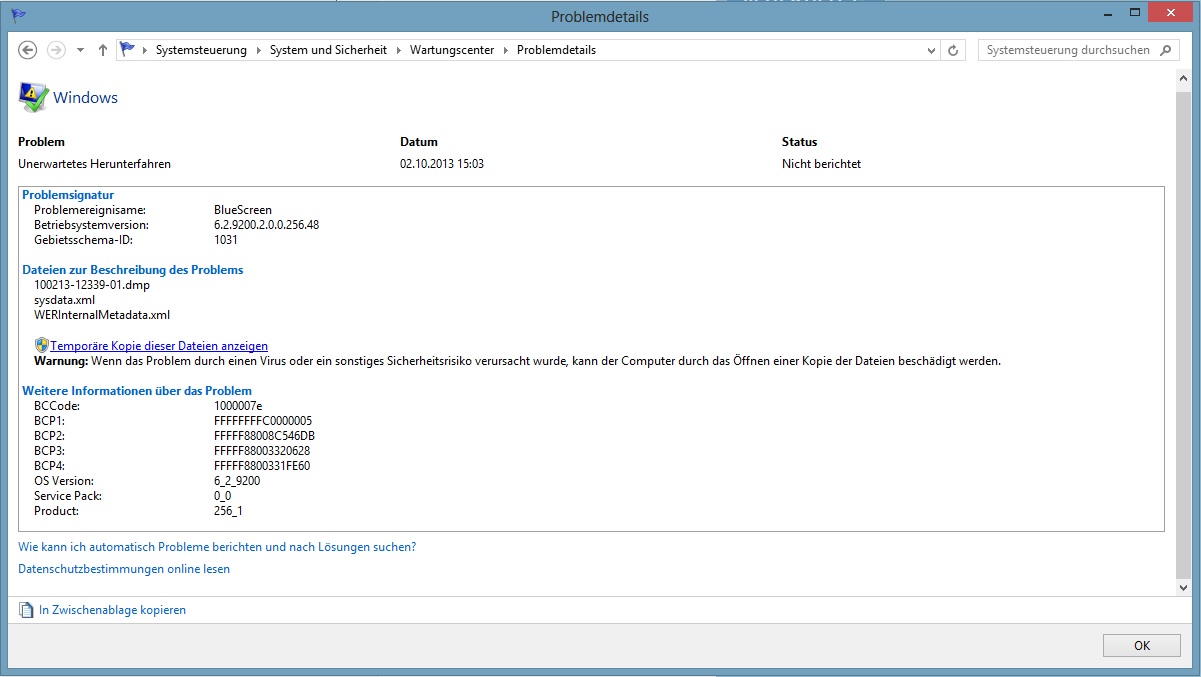This screenshot has width=1201, height=677.
Task: Click the title bar flag icon
Action: click(18, 14)
